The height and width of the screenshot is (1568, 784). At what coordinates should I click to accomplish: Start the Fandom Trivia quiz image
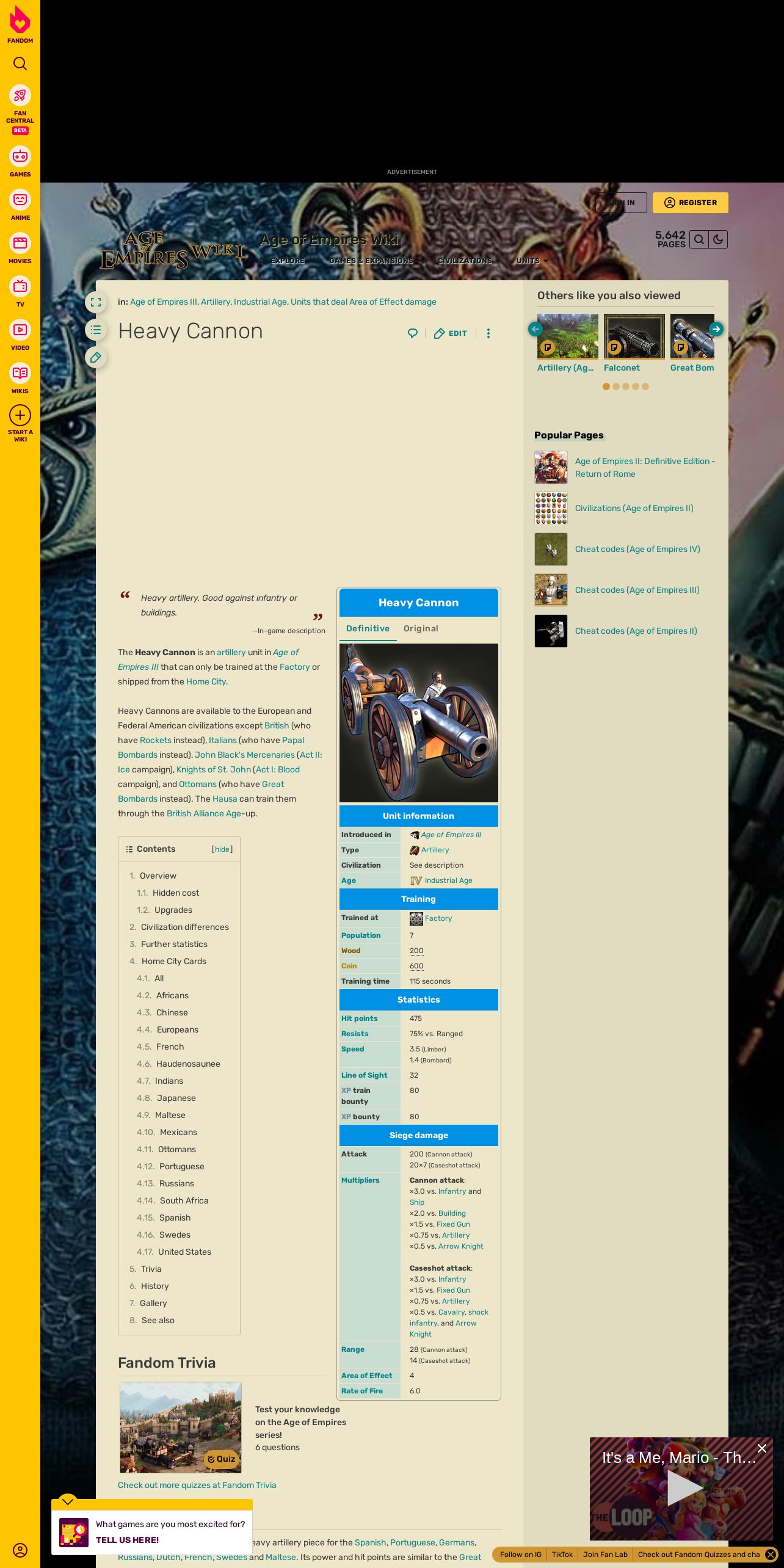[x=181, y=1428]
